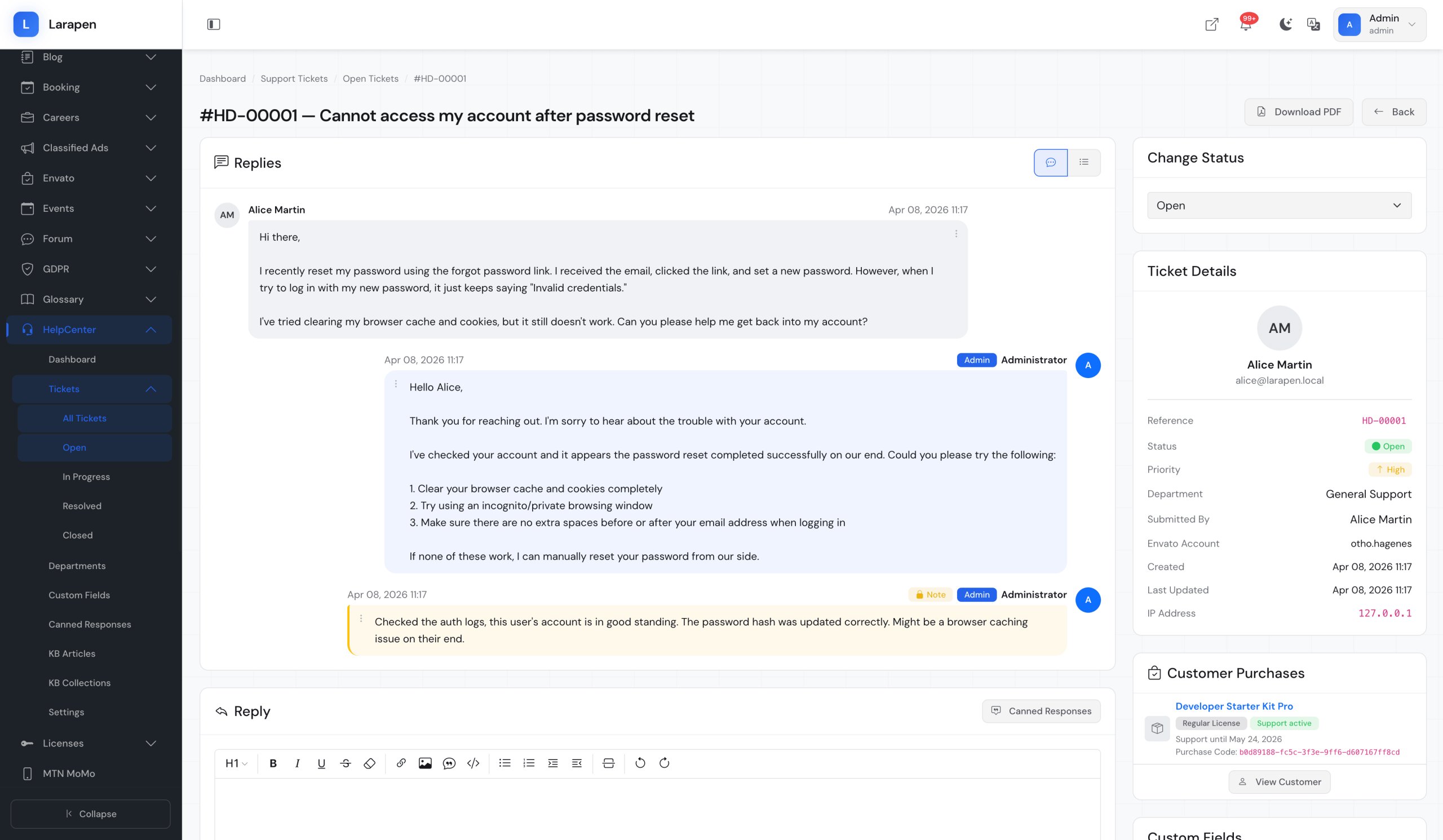The image size is (1443, 840).
Task: Open the three-dot menu on Alice's message
Action: point(955,233)
